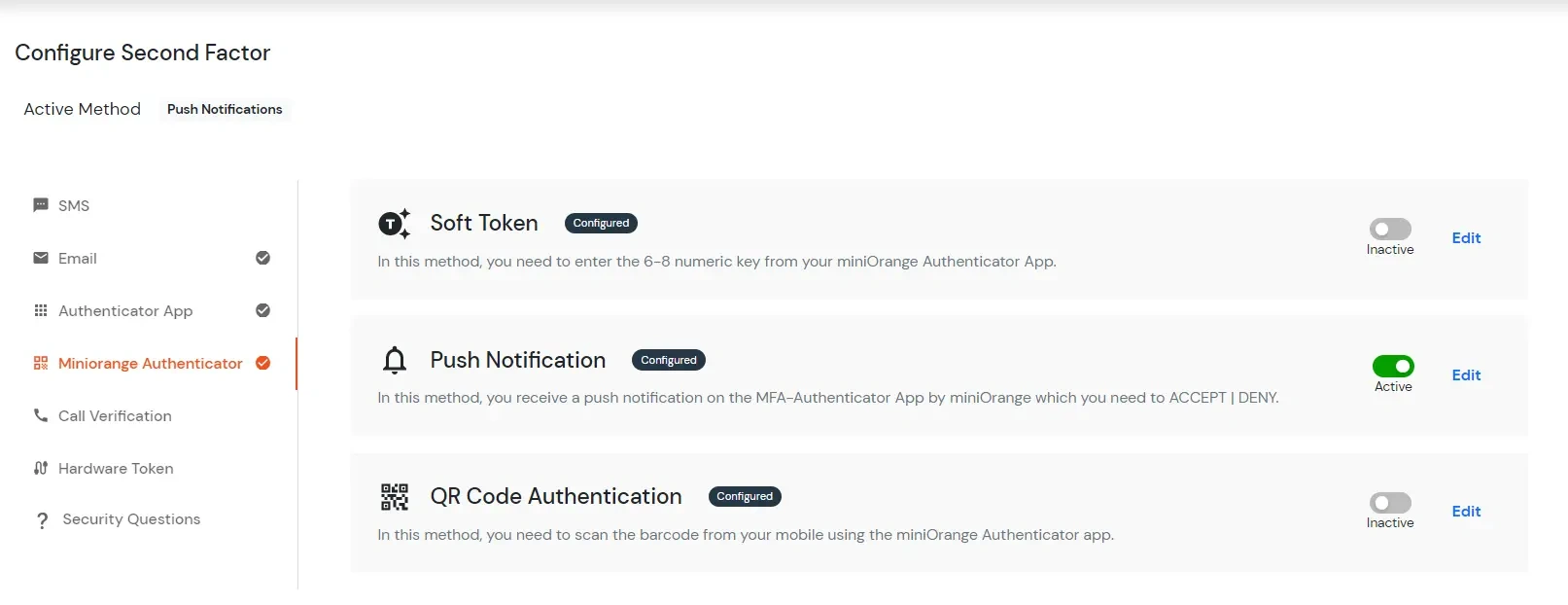
Task: Click the Configured badge on Soft Token
Action: click(601, 223)
